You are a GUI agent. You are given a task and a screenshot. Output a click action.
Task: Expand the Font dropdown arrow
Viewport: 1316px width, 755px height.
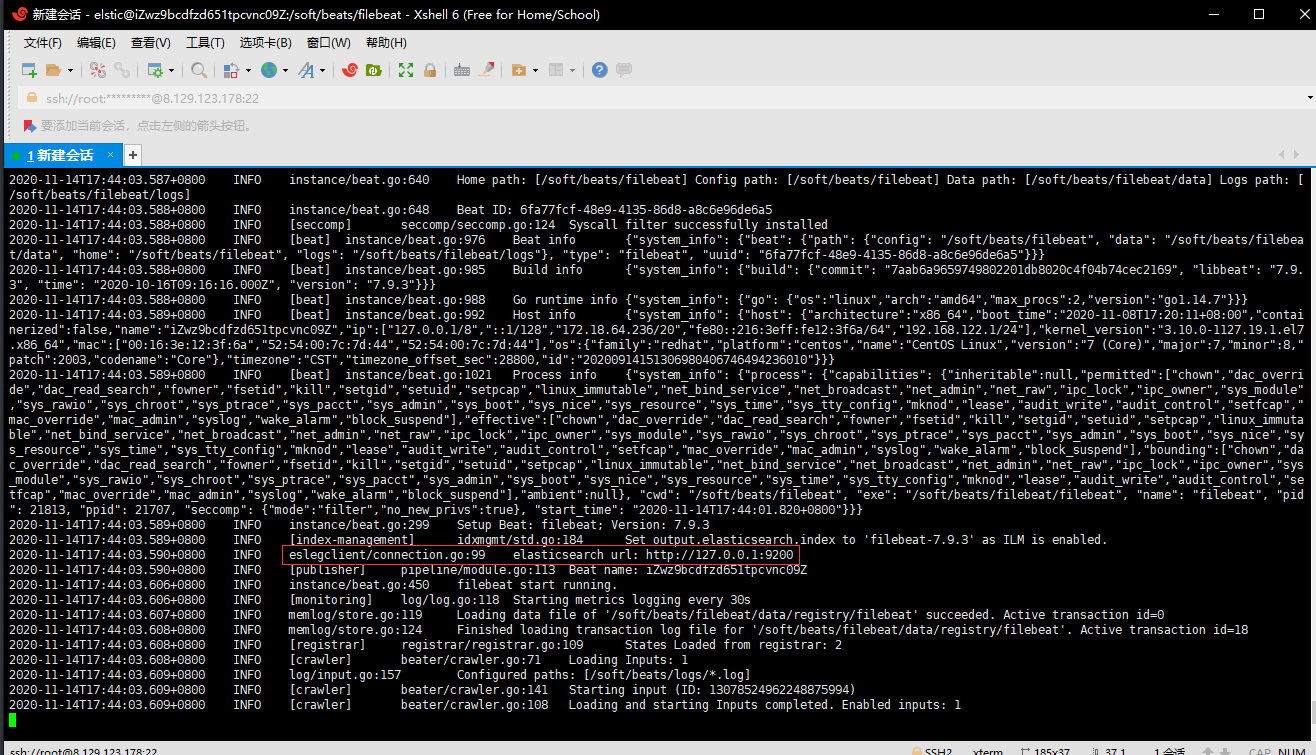click(x=322, y=70)
